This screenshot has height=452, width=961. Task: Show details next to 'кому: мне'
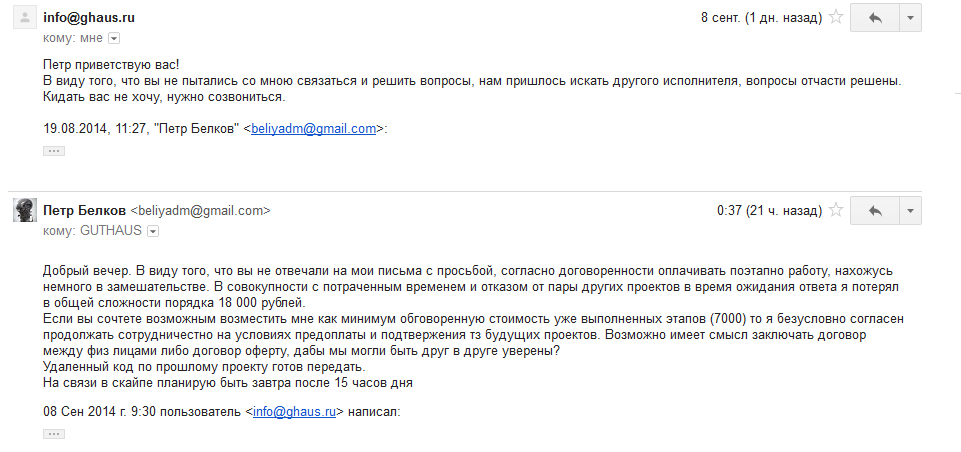(x=113, y=38)
